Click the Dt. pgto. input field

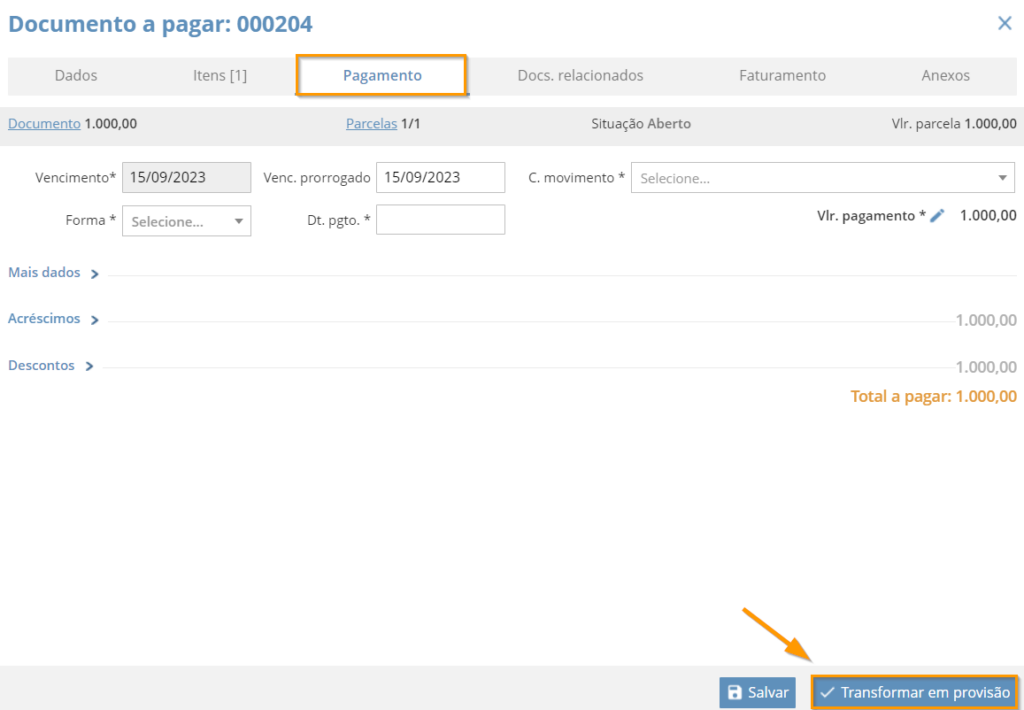440,219
